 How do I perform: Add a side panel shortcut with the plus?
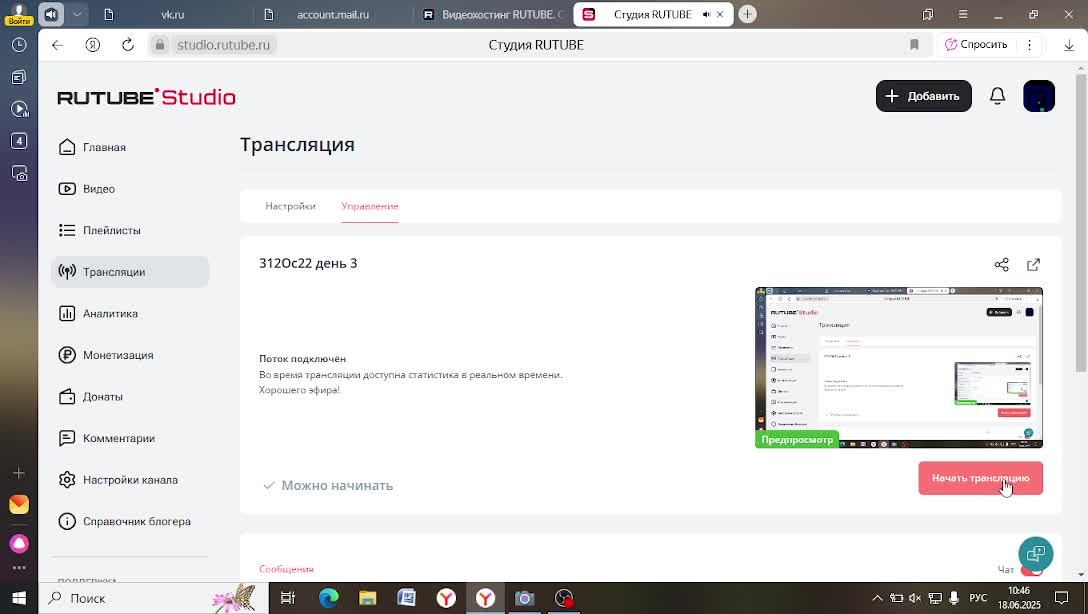(x=19, y=473)
